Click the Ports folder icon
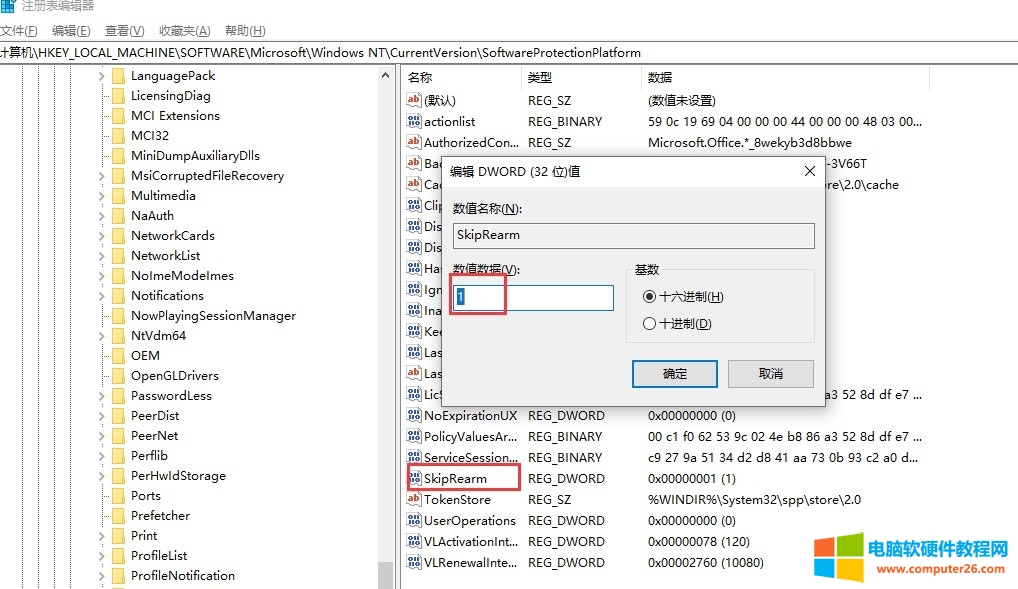The height and width of the screenshot is (589, 1018). tap(118, 496)
